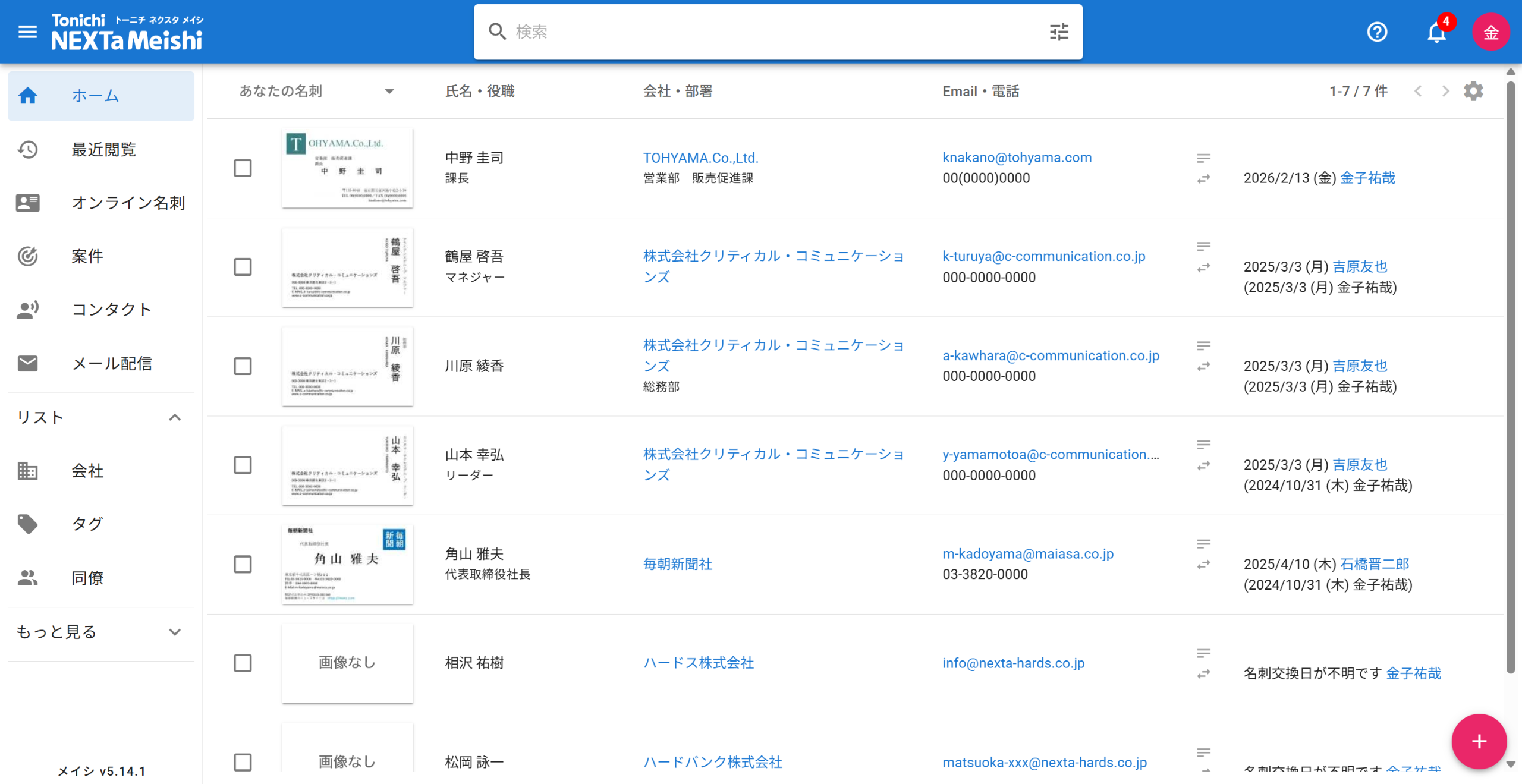Screen dimensions: 1522x784
Task: Click the m-kadoyama@maiasa.co.jp email link
Action: [x=1027, y=553]
